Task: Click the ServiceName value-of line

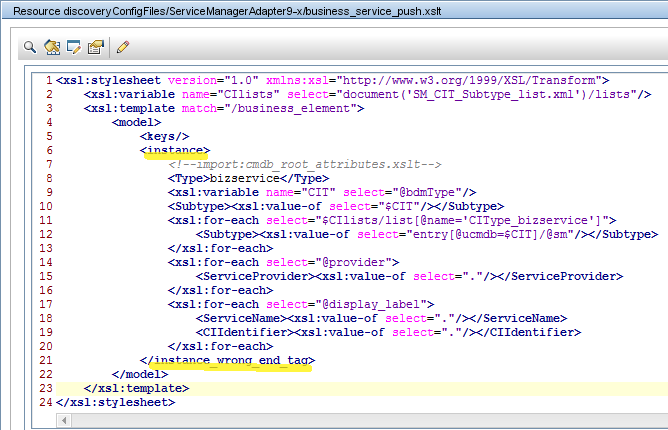Action: pyautogui.click(x=381, y=319)
